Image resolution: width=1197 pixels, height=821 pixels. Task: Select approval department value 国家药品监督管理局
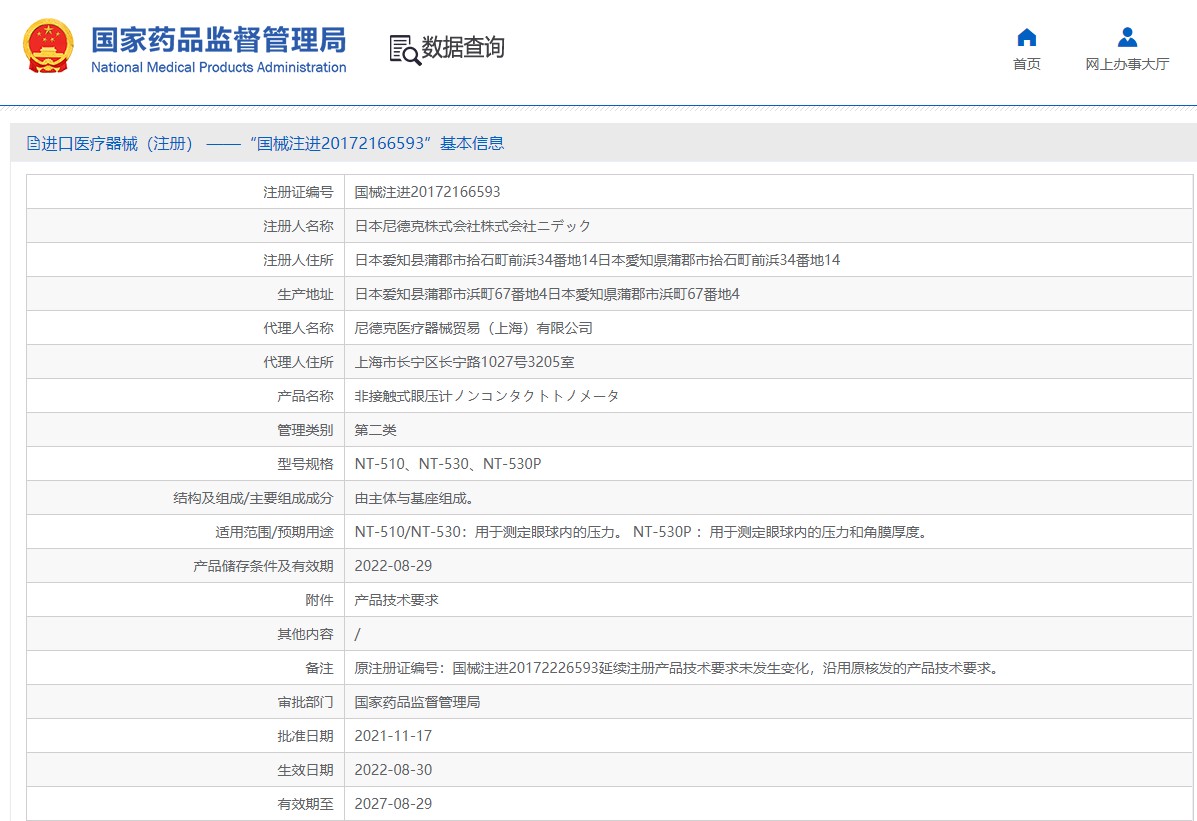(x=418, y=702)
